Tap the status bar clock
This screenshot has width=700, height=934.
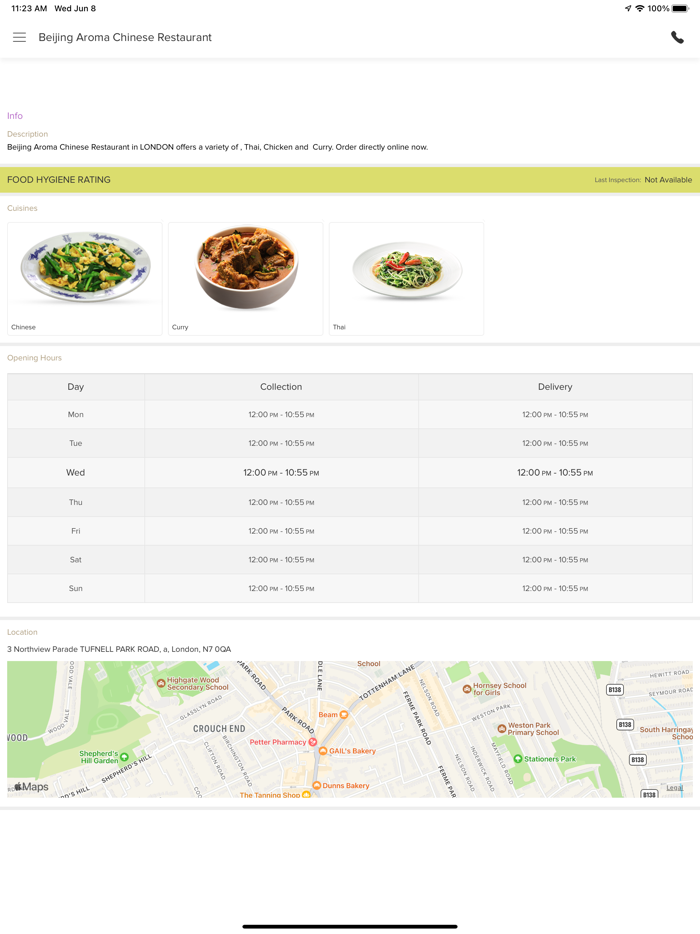pos(29,8)
